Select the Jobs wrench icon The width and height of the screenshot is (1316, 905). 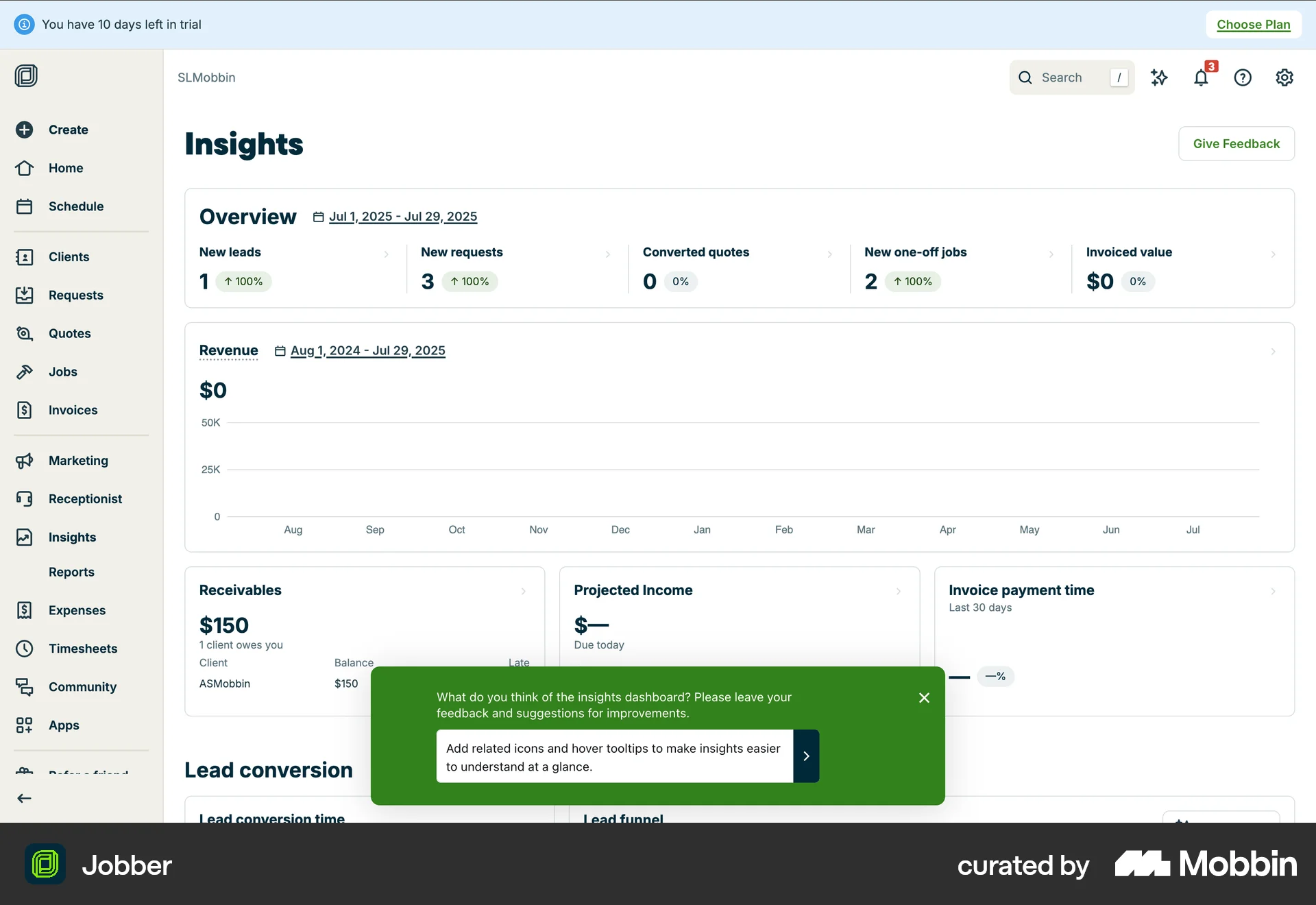[x=25, y=372]
